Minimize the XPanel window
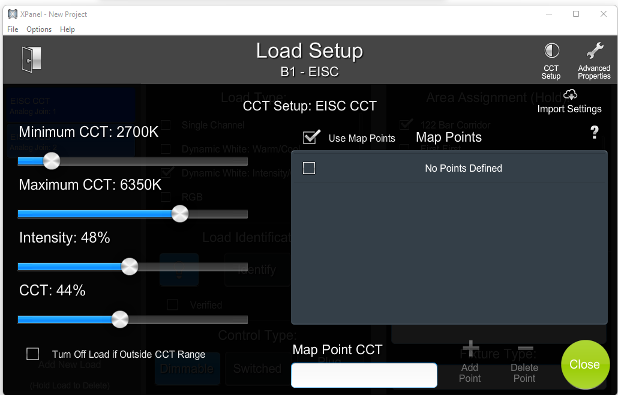 tap(549, 14)
